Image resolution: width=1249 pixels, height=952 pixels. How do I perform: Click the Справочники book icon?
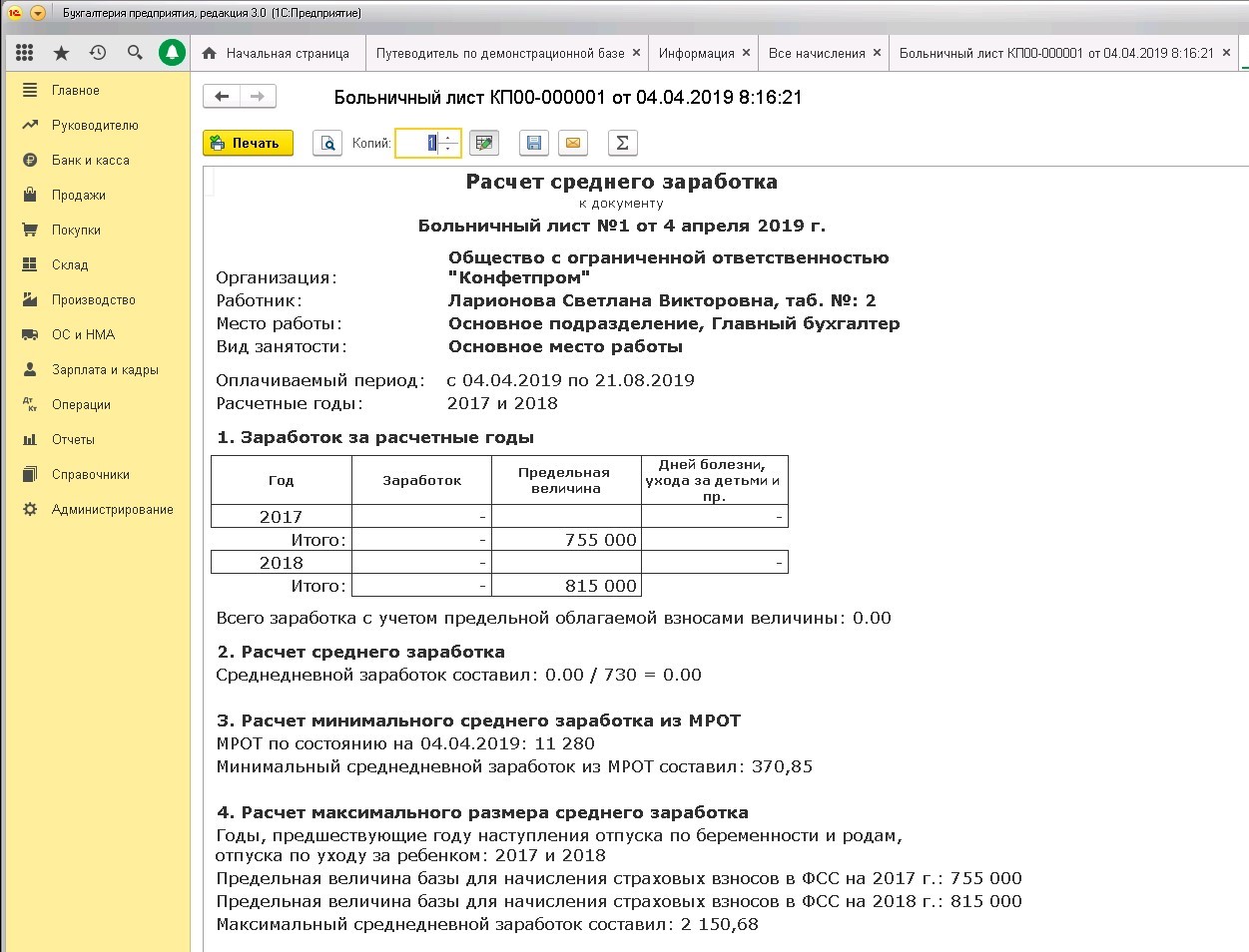click(30, 474)
